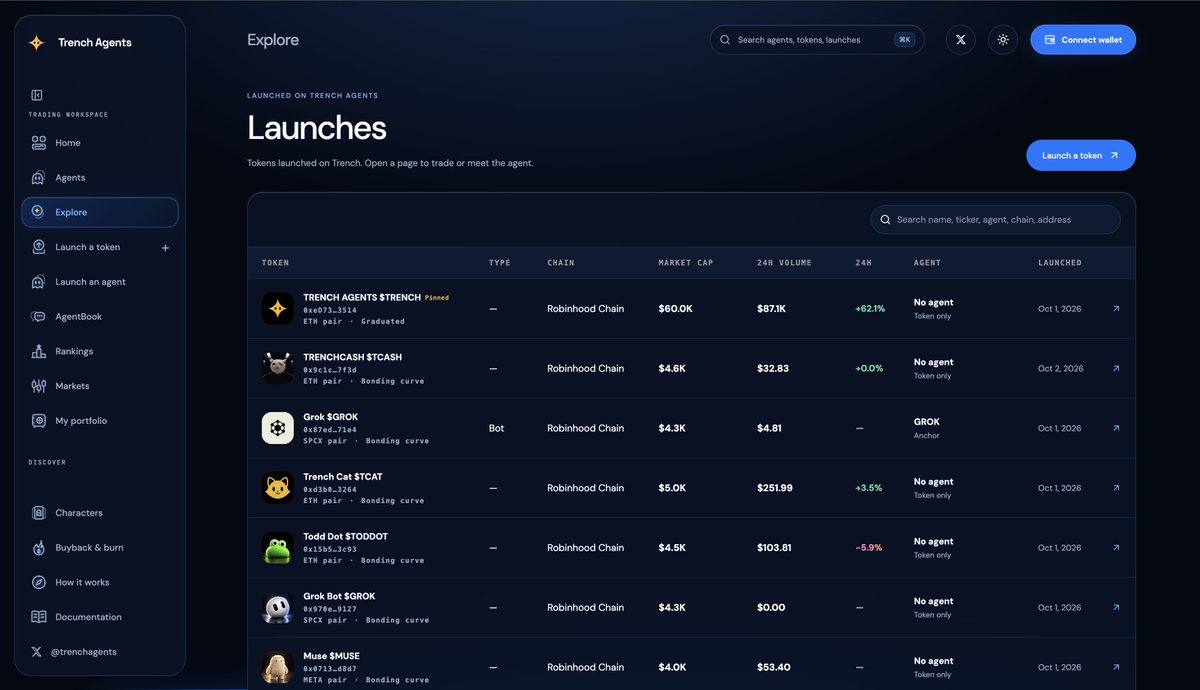Click the Connect wallet button
Screen dimensions: 1200x690
click(1083, 40)
